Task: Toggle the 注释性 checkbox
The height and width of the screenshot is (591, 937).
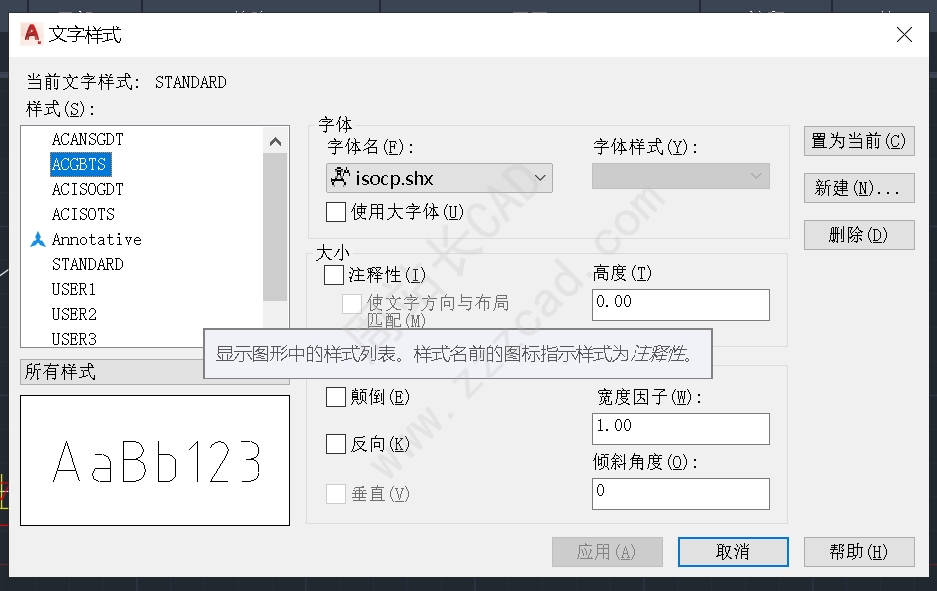Action: click(x=333, y=275)
